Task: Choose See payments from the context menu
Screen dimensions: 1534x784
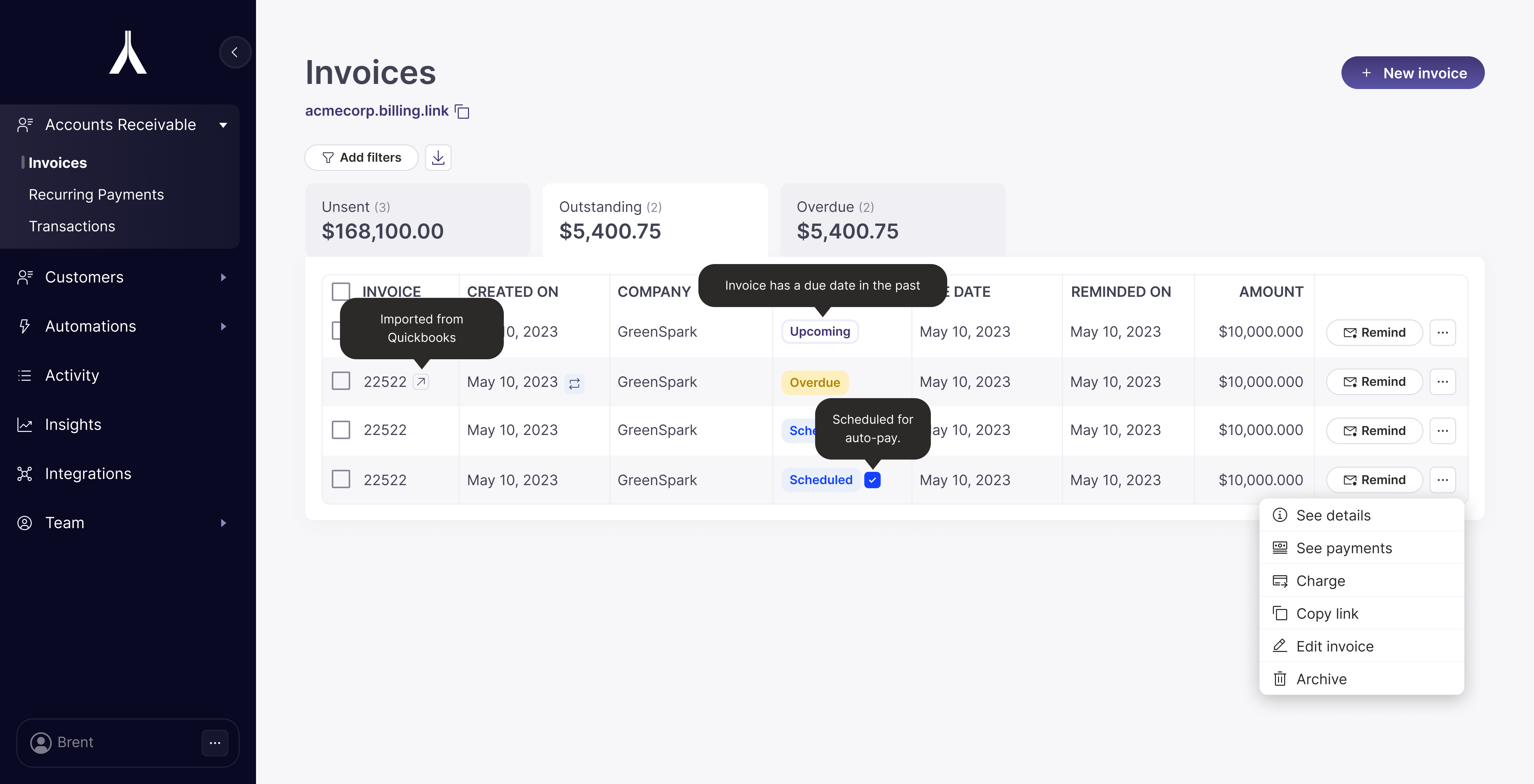Action: pyautogui.click(x=1345, y=548)
